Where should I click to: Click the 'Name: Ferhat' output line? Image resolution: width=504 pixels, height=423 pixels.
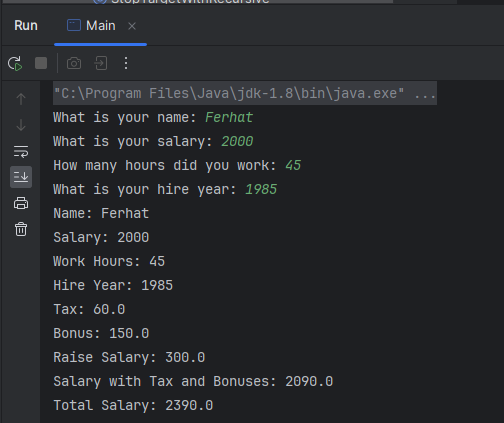pyautogui.click(x=101, y=213)
